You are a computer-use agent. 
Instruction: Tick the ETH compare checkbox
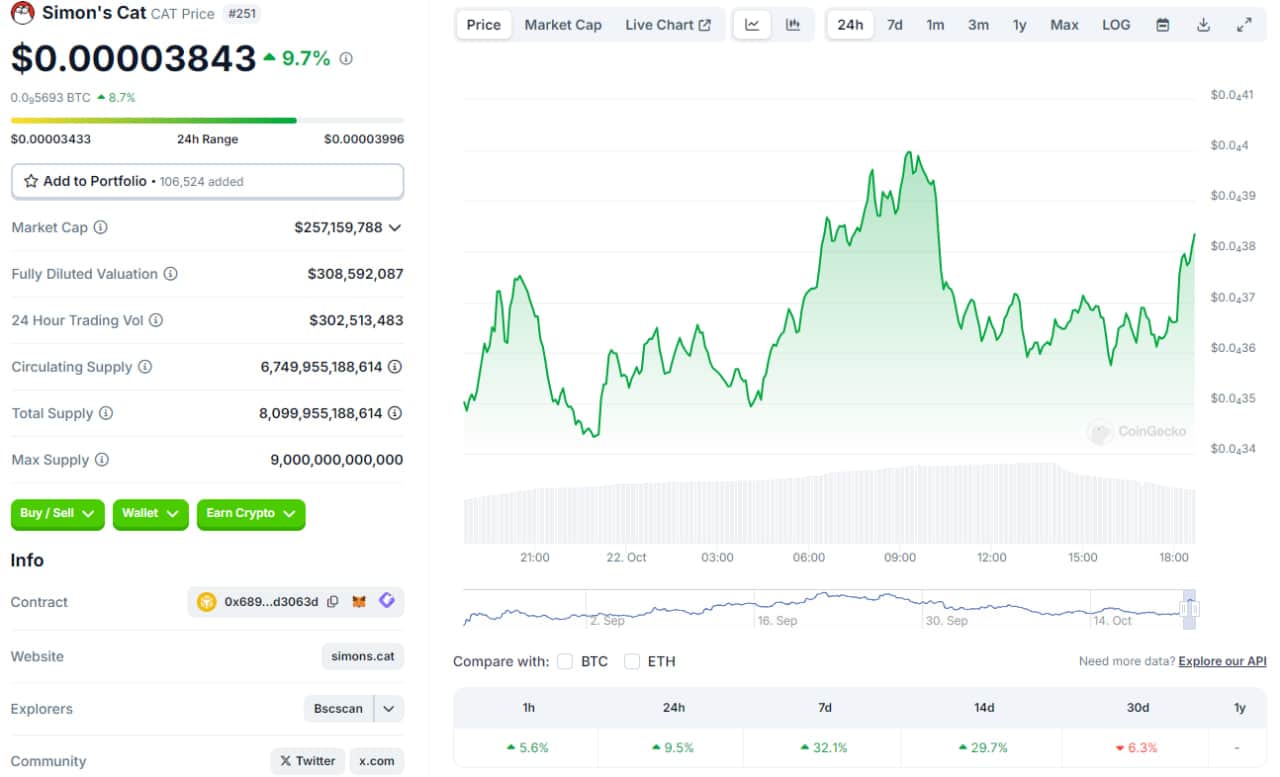[632, 661]
